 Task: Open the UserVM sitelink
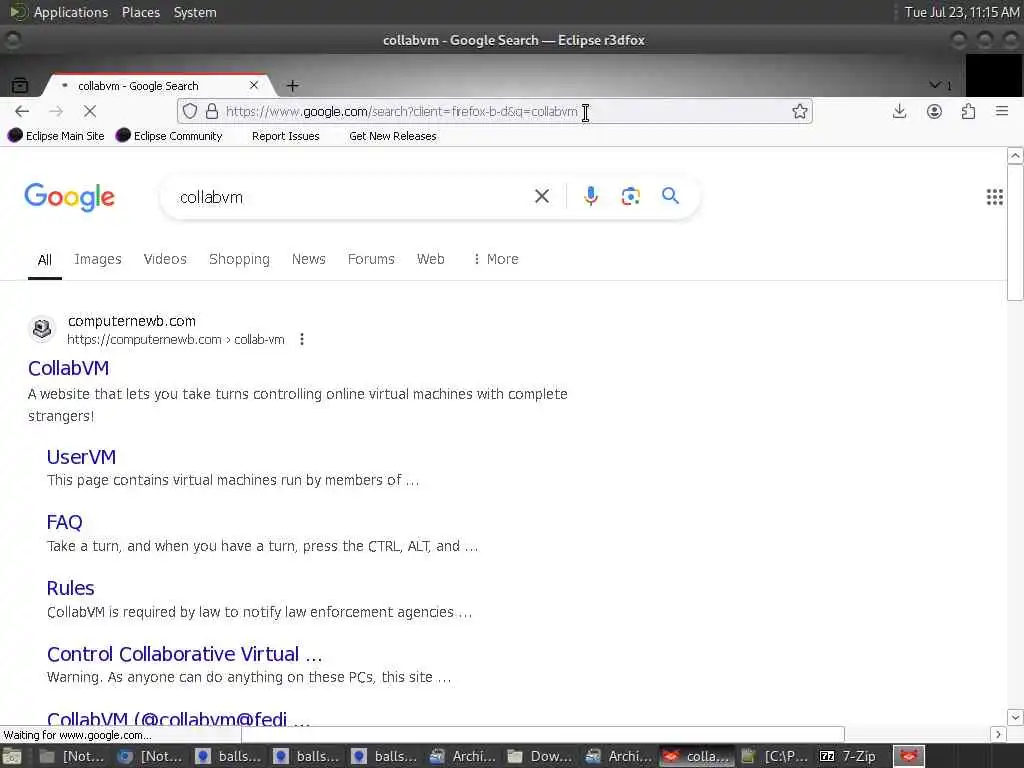(82, 457)
